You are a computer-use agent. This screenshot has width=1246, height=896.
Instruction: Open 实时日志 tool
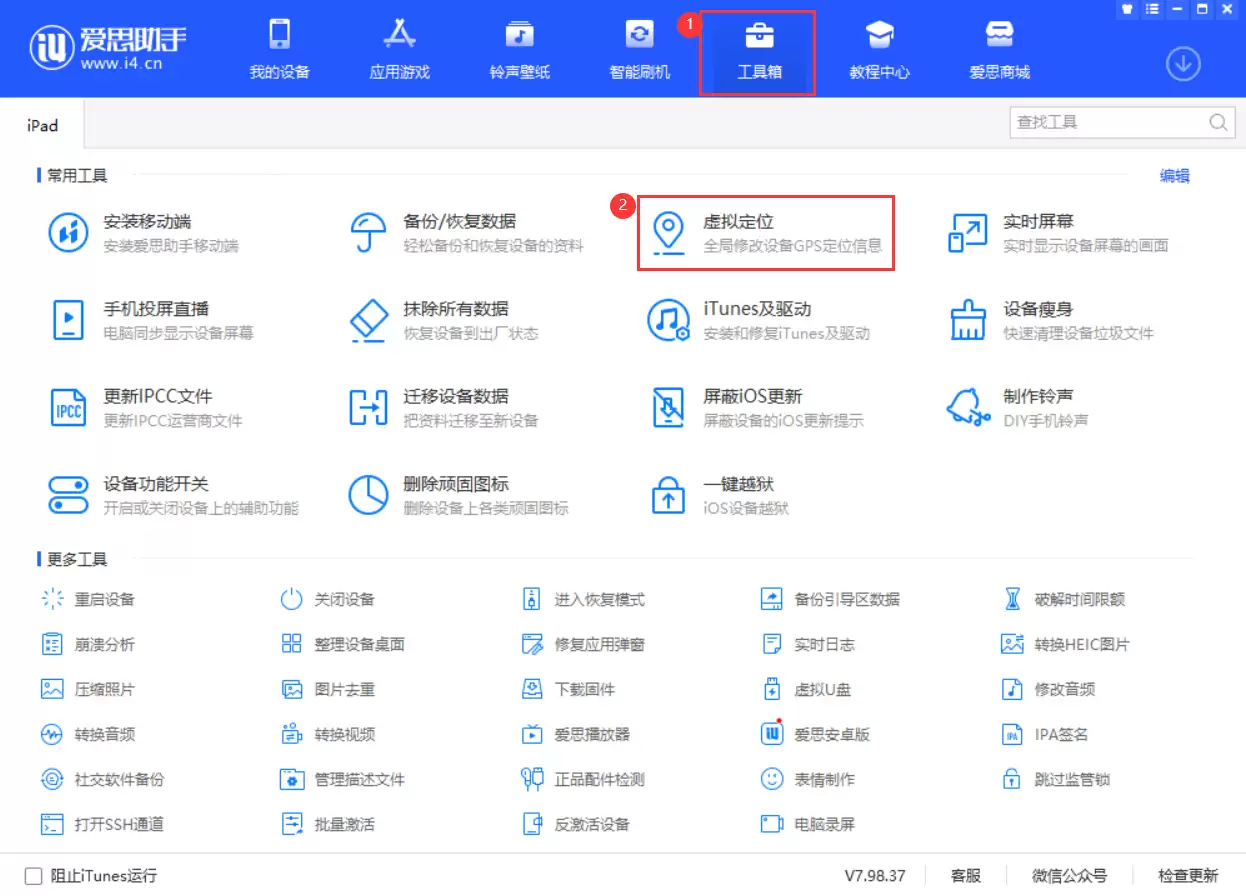[808, 644]
